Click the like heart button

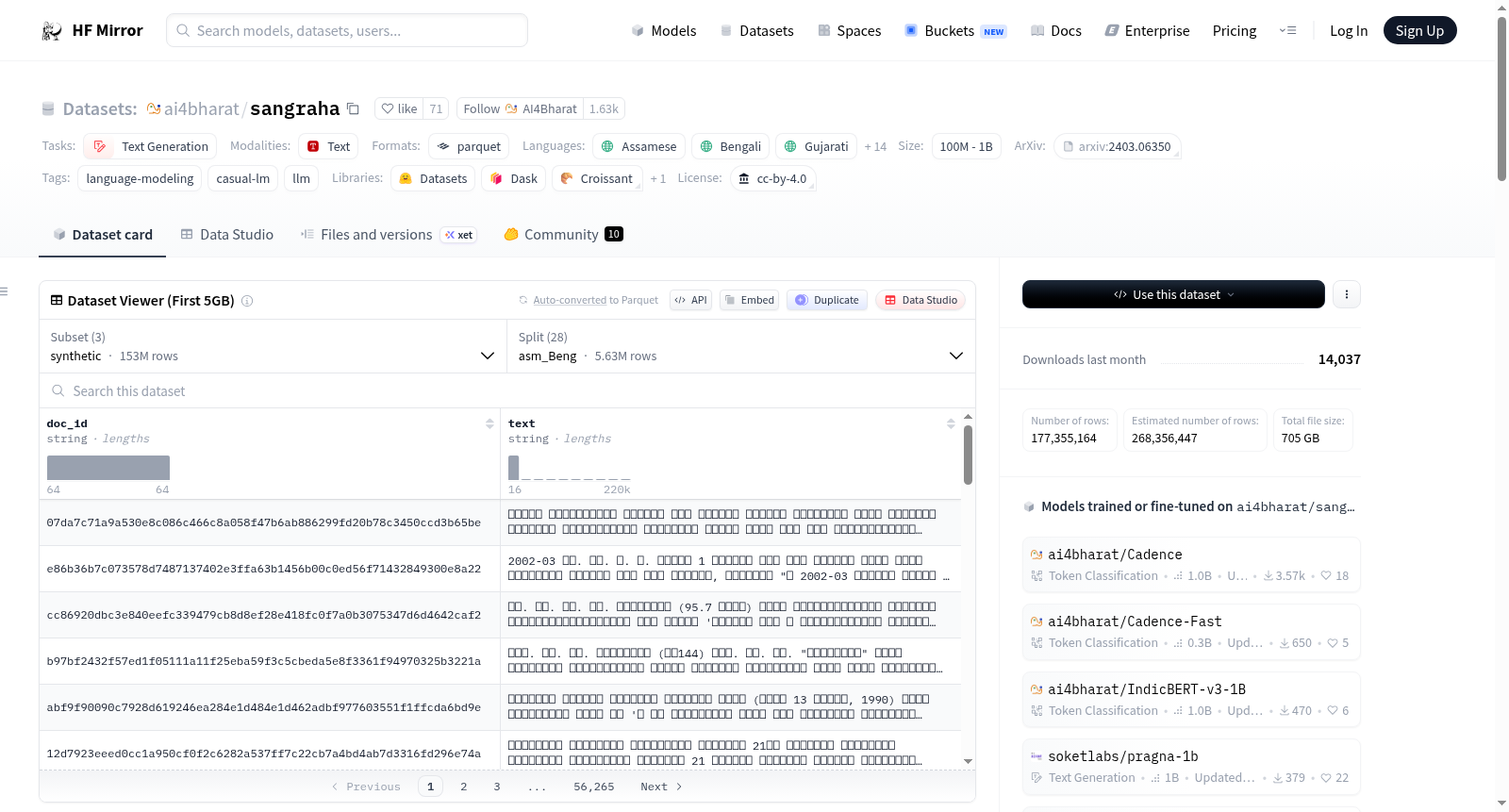[x=399, y=108]
